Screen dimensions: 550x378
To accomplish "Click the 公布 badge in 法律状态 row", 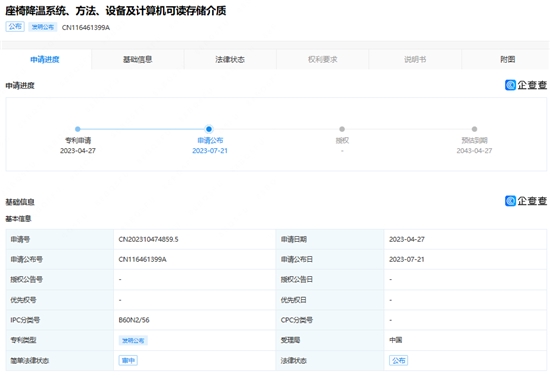I will point(398,360).
